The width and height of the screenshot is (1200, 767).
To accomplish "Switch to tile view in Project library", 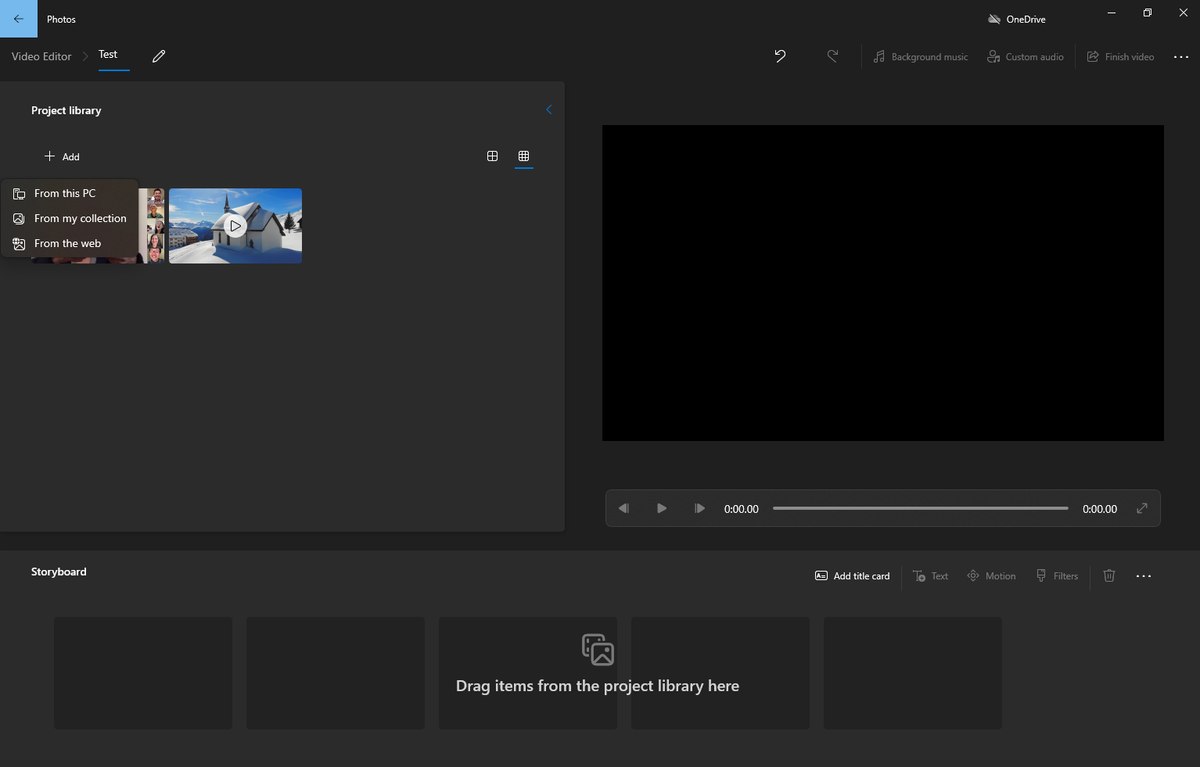I will tap(492, 156).
